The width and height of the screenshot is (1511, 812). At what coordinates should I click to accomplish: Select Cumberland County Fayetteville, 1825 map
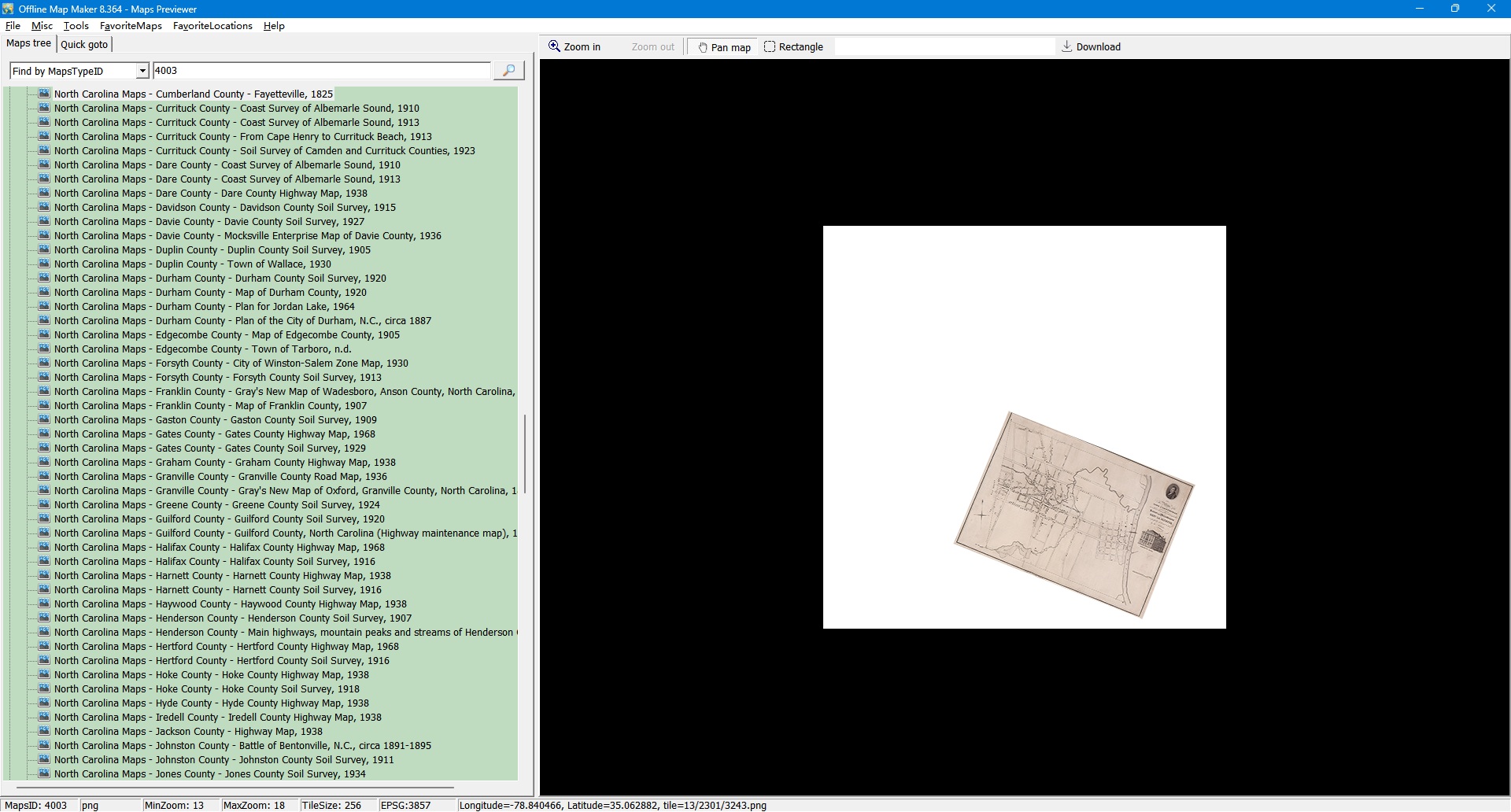click(193, 94)
